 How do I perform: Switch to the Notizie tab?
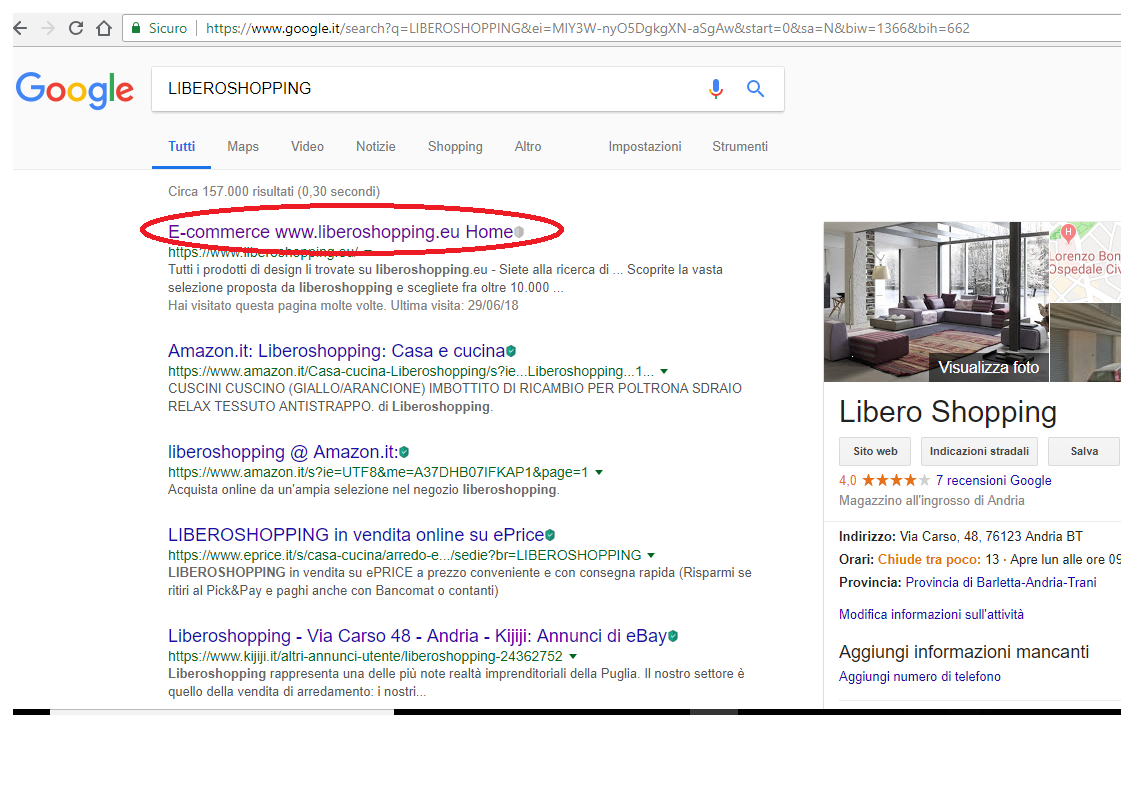point(376,146)
